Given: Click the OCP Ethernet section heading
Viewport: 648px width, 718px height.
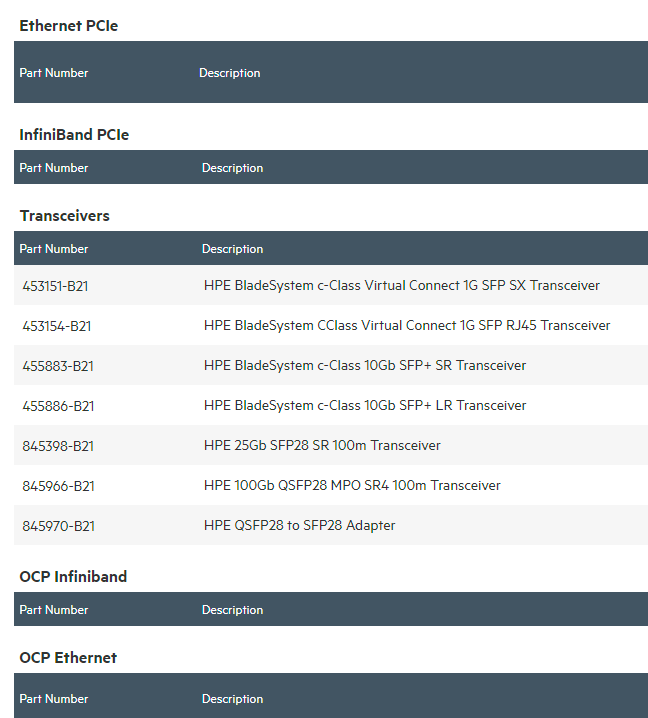Looking at the screenshot, I should click(68, 658).
